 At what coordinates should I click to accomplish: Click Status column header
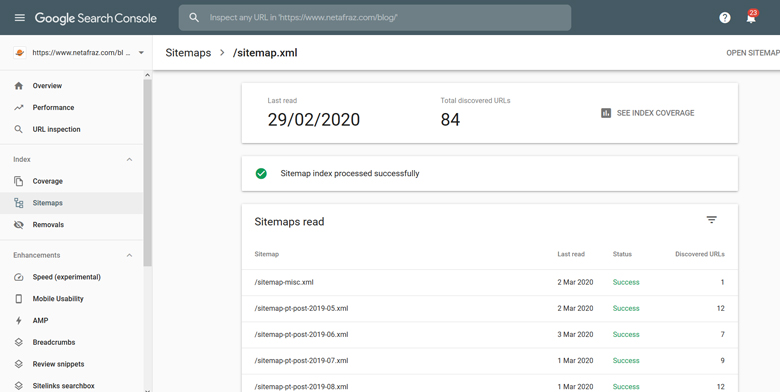point(622,254)
